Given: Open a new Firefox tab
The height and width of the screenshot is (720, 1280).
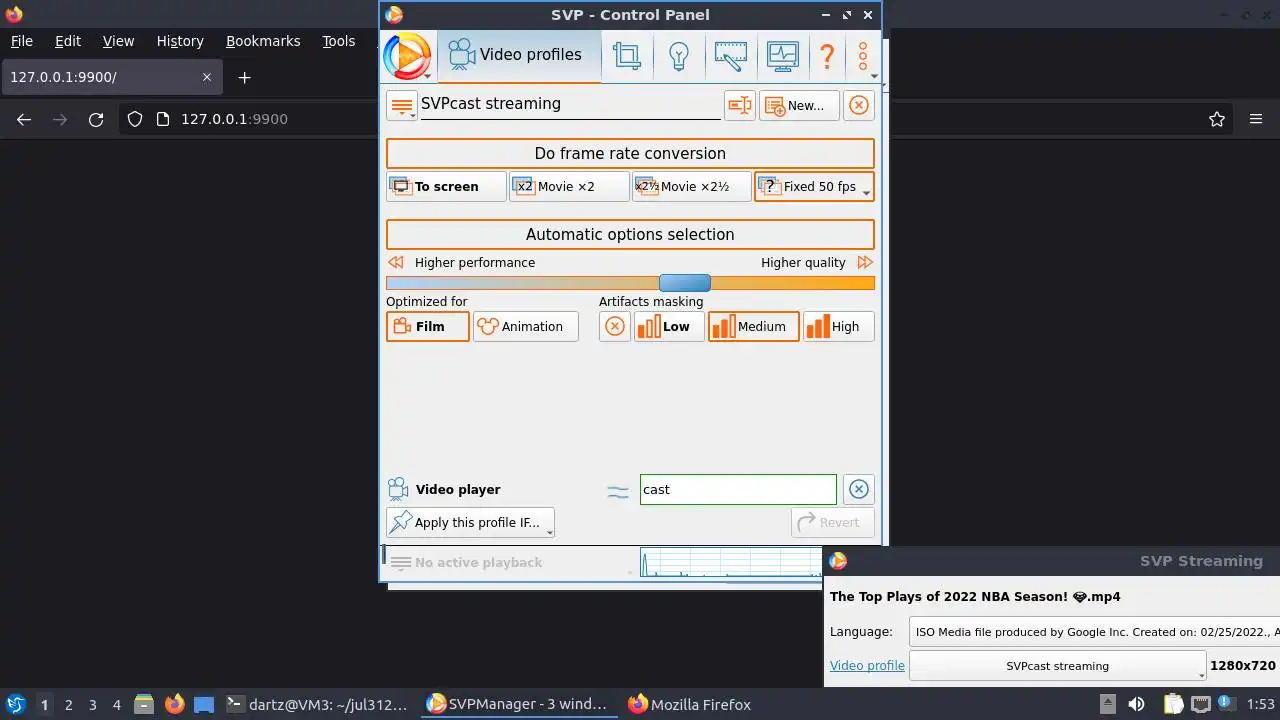Looking at the screenshot, I should (244, 77).
